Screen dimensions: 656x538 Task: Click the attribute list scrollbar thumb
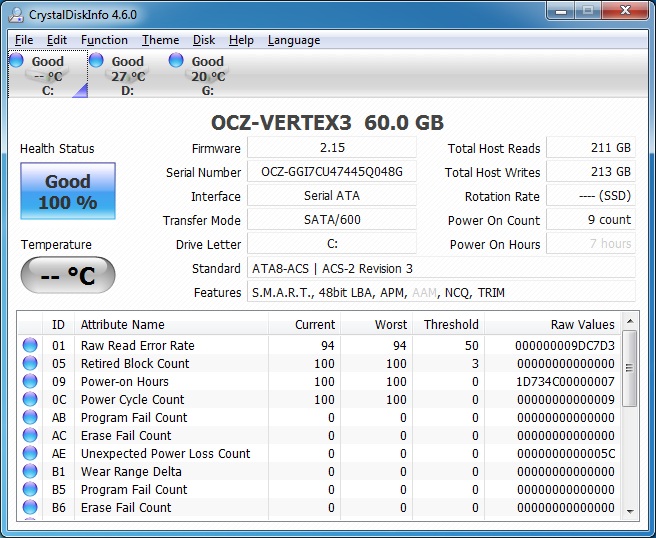[630, 368]
